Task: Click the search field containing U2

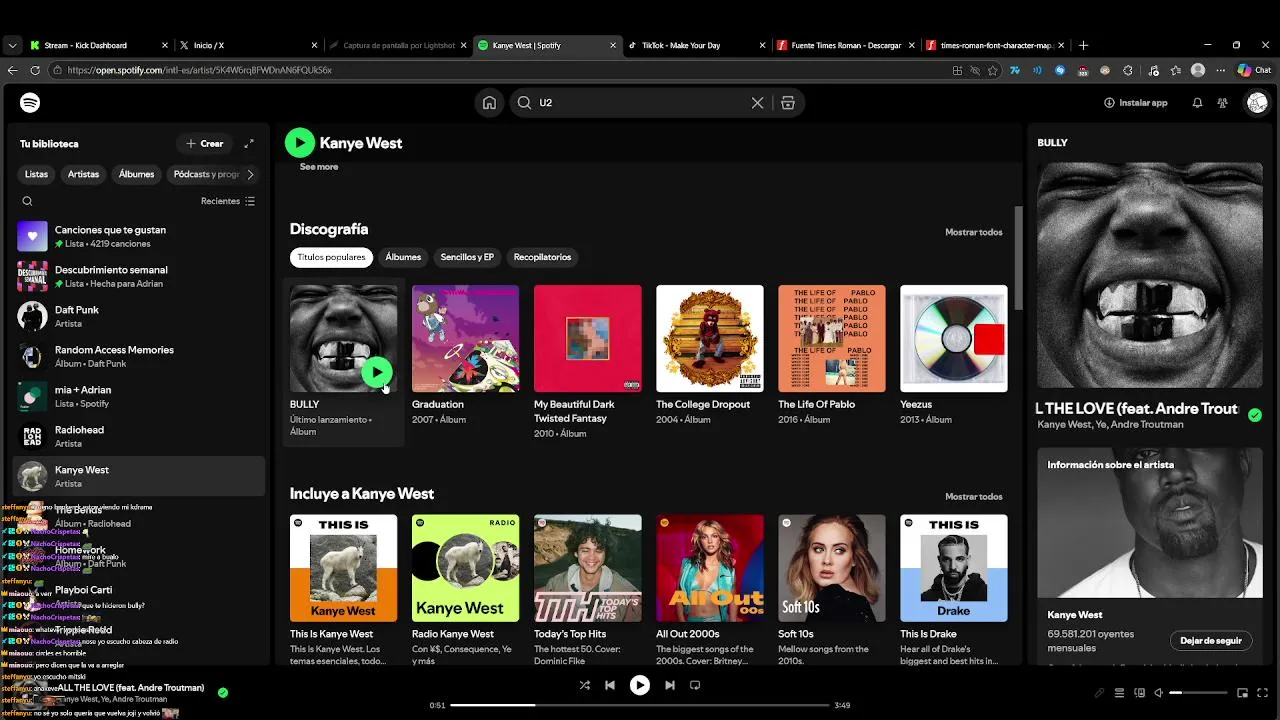Action: tap(640, 103)
